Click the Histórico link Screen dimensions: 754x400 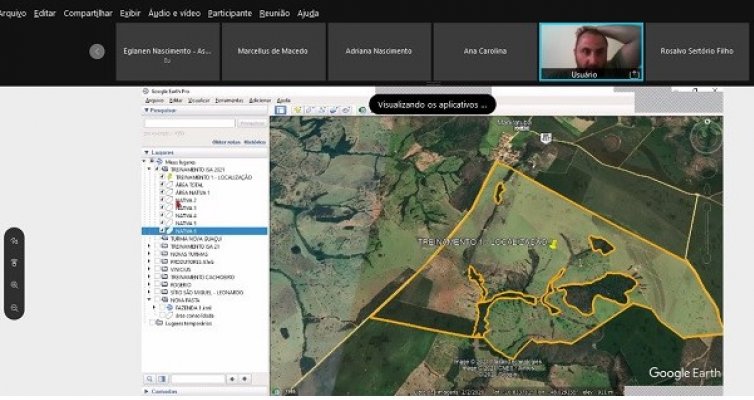[255, 142]
